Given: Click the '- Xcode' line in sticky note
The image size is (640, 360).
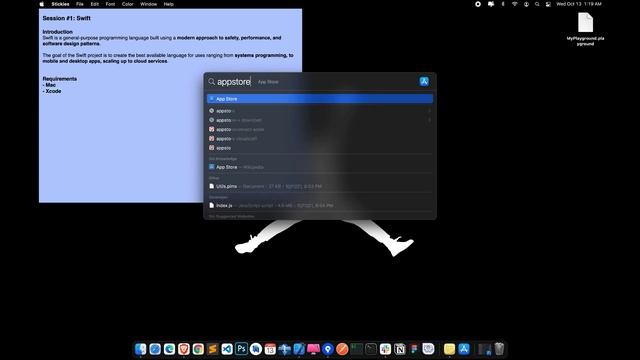Looking at the screenshot, I should pos(52,91).
